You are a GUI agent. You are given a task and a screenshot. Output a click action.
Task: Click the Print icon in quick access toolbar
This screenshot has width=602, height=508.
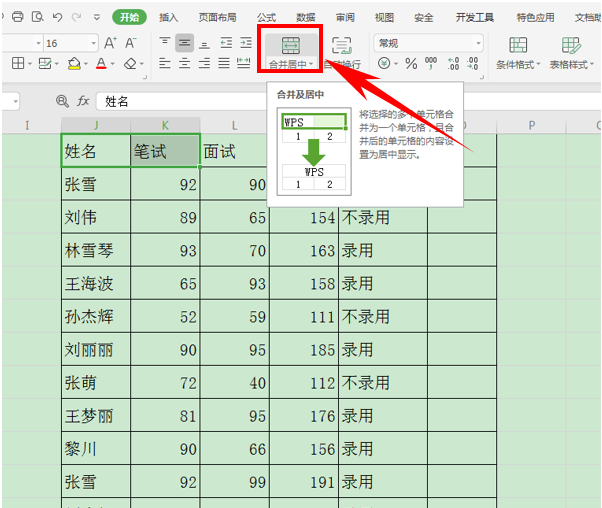[18, 17]
